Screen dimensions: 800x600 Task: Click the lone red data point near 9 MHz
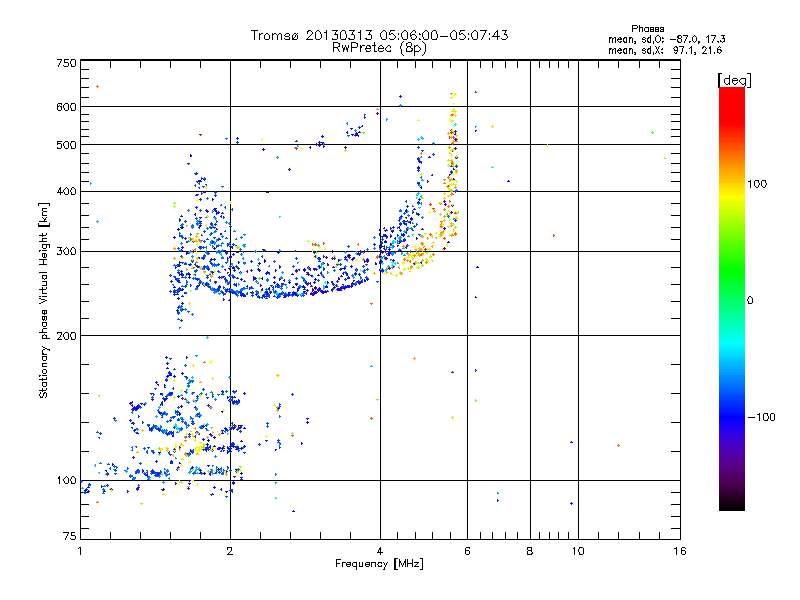click(x=554, y=236)
